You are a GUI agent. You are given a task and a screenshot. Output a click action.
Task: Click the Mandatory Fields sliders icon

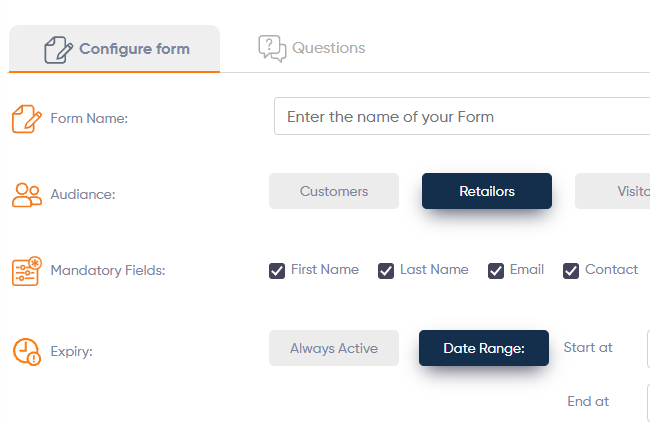tap(27, 271)
